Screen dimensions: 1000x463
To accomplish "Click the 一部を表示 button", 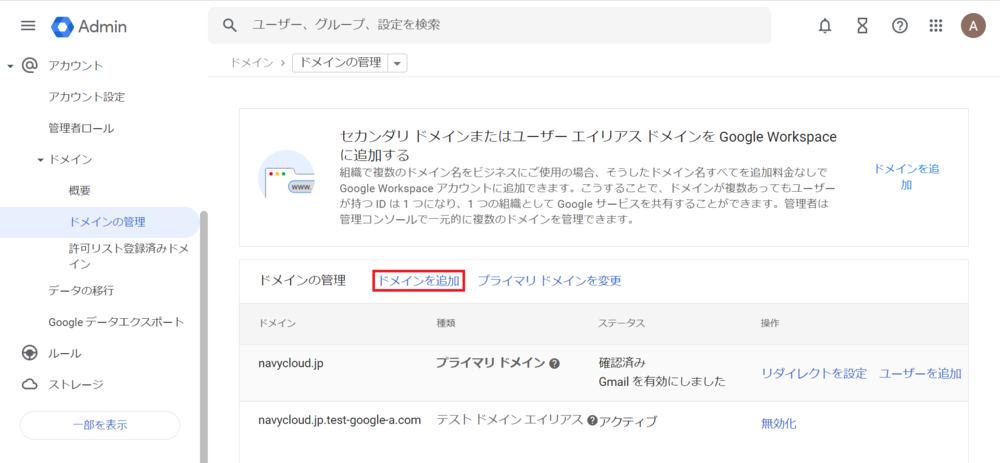I will pyautogui.click(x=100, y=425).
